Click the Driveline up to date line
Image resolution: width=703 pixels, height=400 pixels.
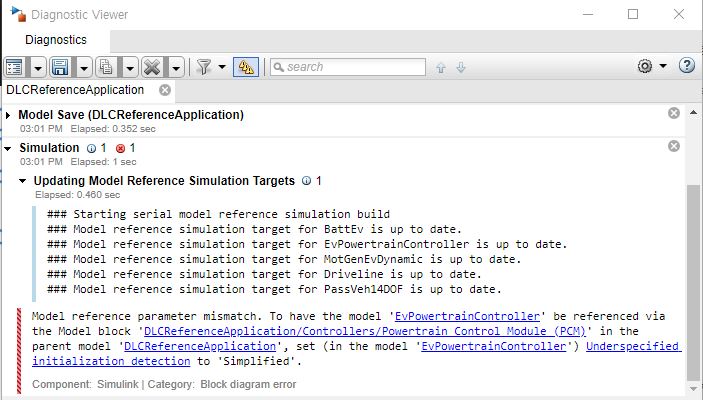coord(264,274)
